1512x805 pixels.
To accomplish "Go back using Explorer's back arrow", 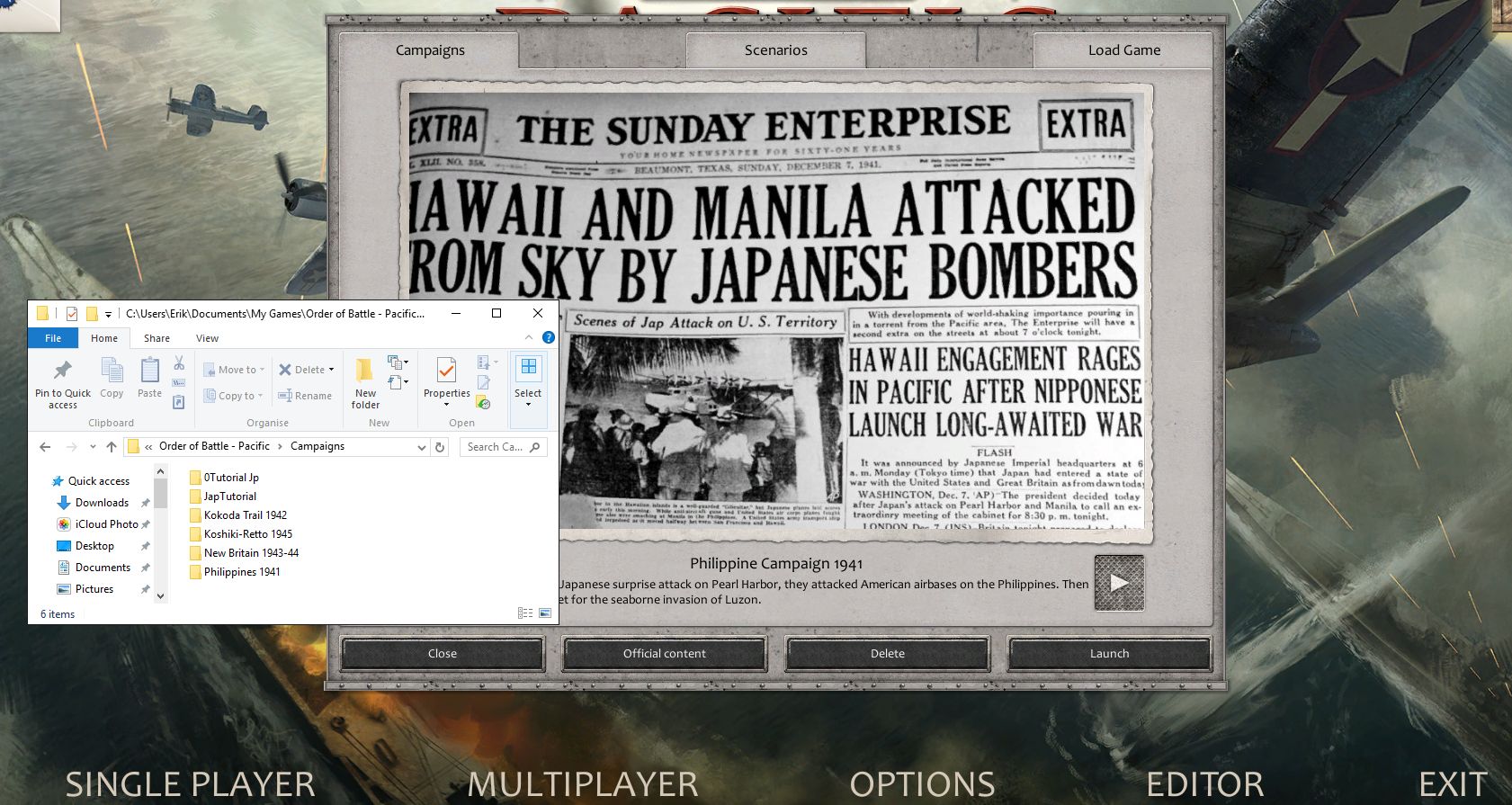I will 45,447.
